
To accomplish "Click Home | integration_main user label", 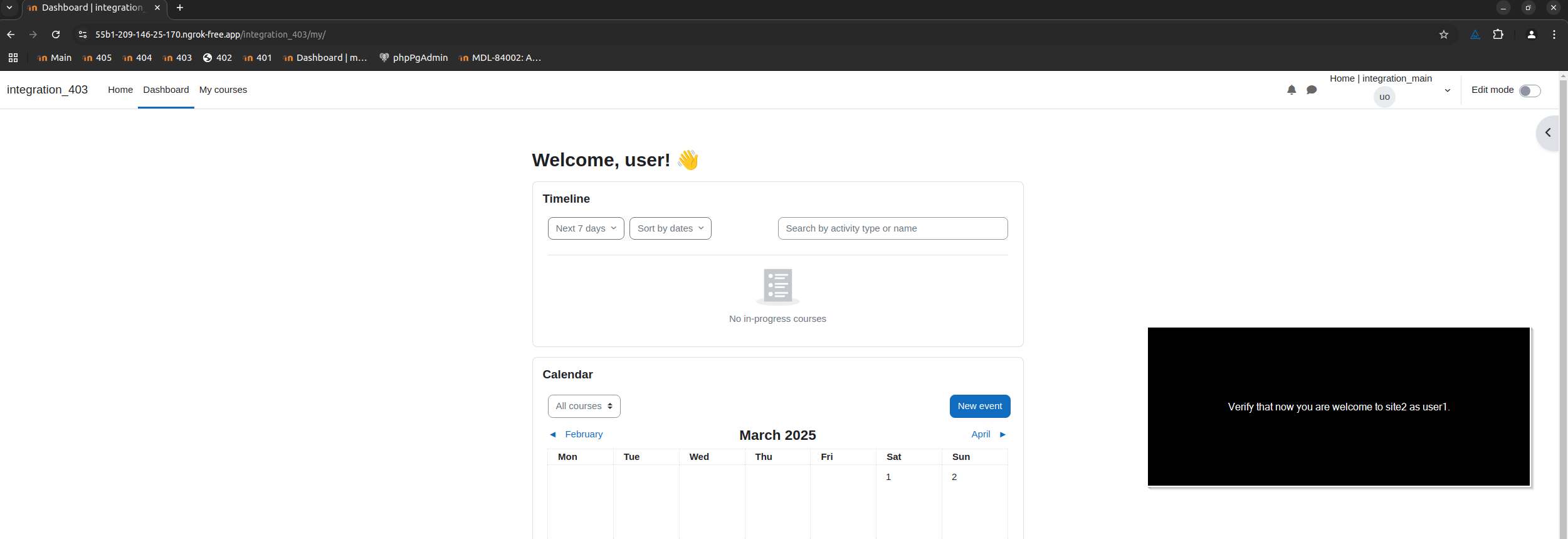I will tap(1381, 78).
